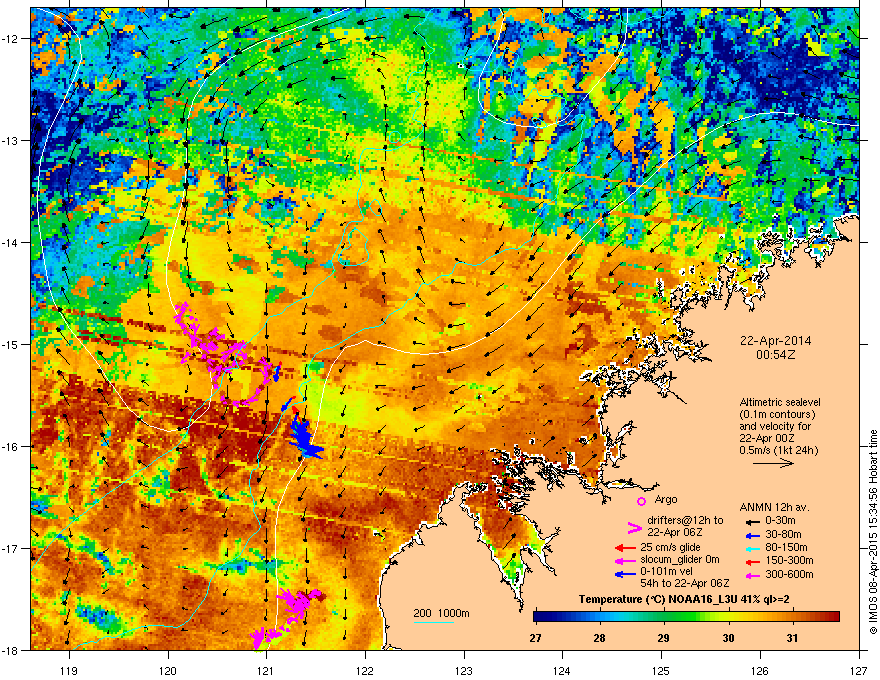Click the '200 1000m' depth contour label
The height and width of the screenshot is (680, 880).
[x=441, y=613]
